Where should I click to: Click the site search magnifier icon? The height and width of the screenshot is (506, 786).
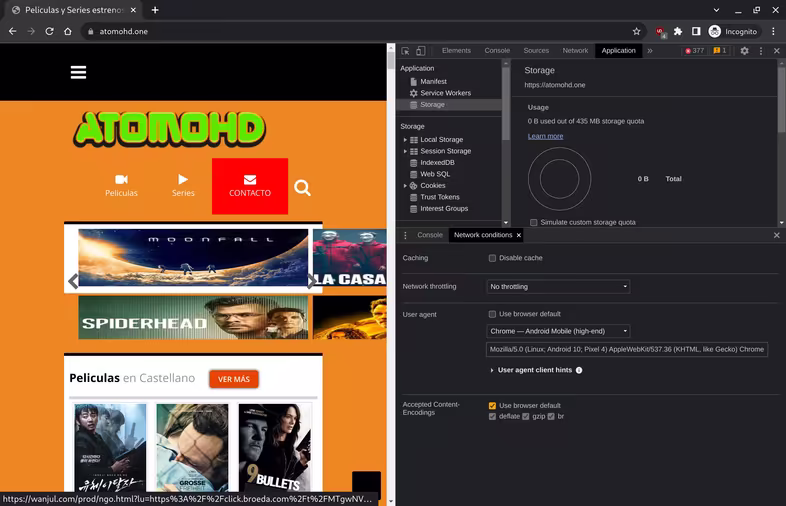click(x=302, y=188)
